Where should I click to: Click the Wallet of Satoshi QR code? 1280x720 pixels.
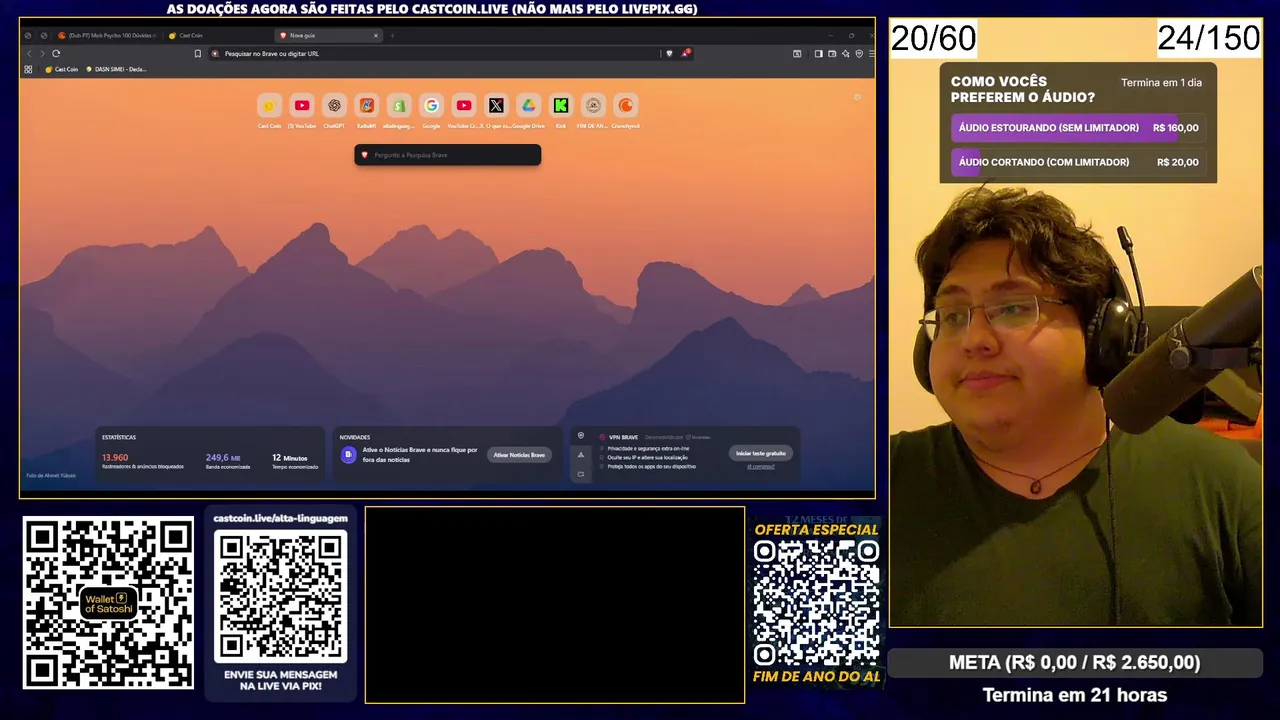coord(108,603)
